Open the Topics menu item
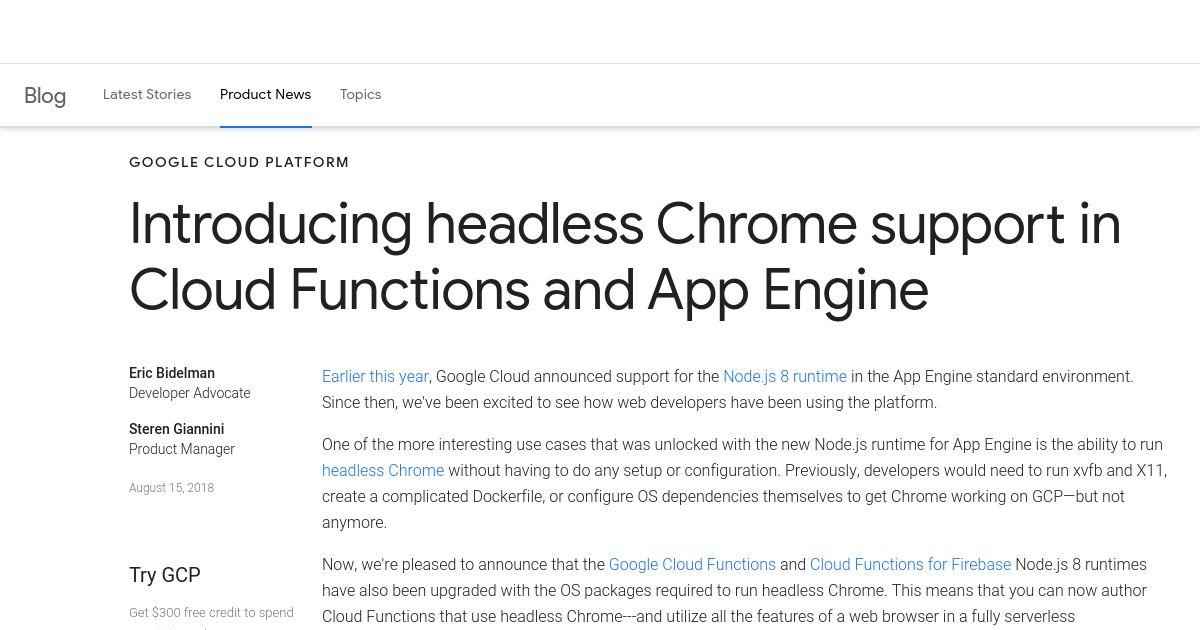Image resolution: width=1200 pixels, height=630 pixels. (360, 94)
